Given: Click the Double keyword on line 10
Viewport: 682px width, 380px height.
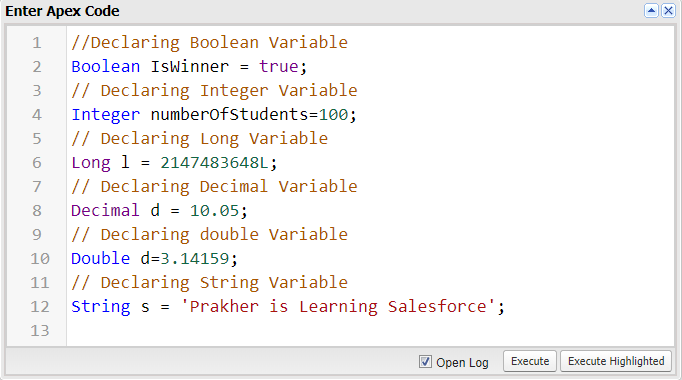Looking at the screenshot, I should pyautogui.click(x=100, y=258).
